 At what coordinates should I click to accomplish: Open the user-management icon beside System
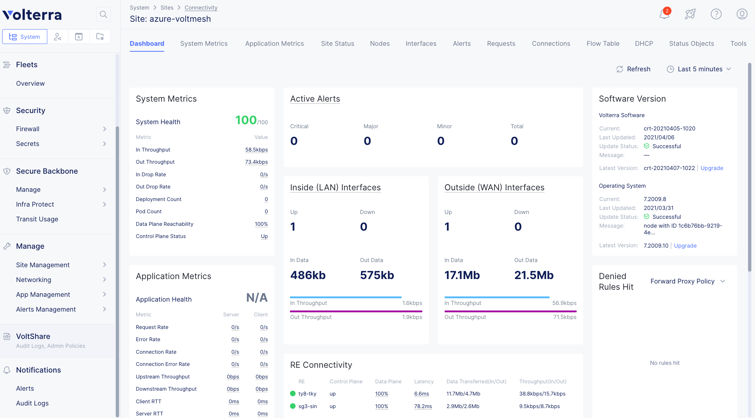[x=58, y=37]
